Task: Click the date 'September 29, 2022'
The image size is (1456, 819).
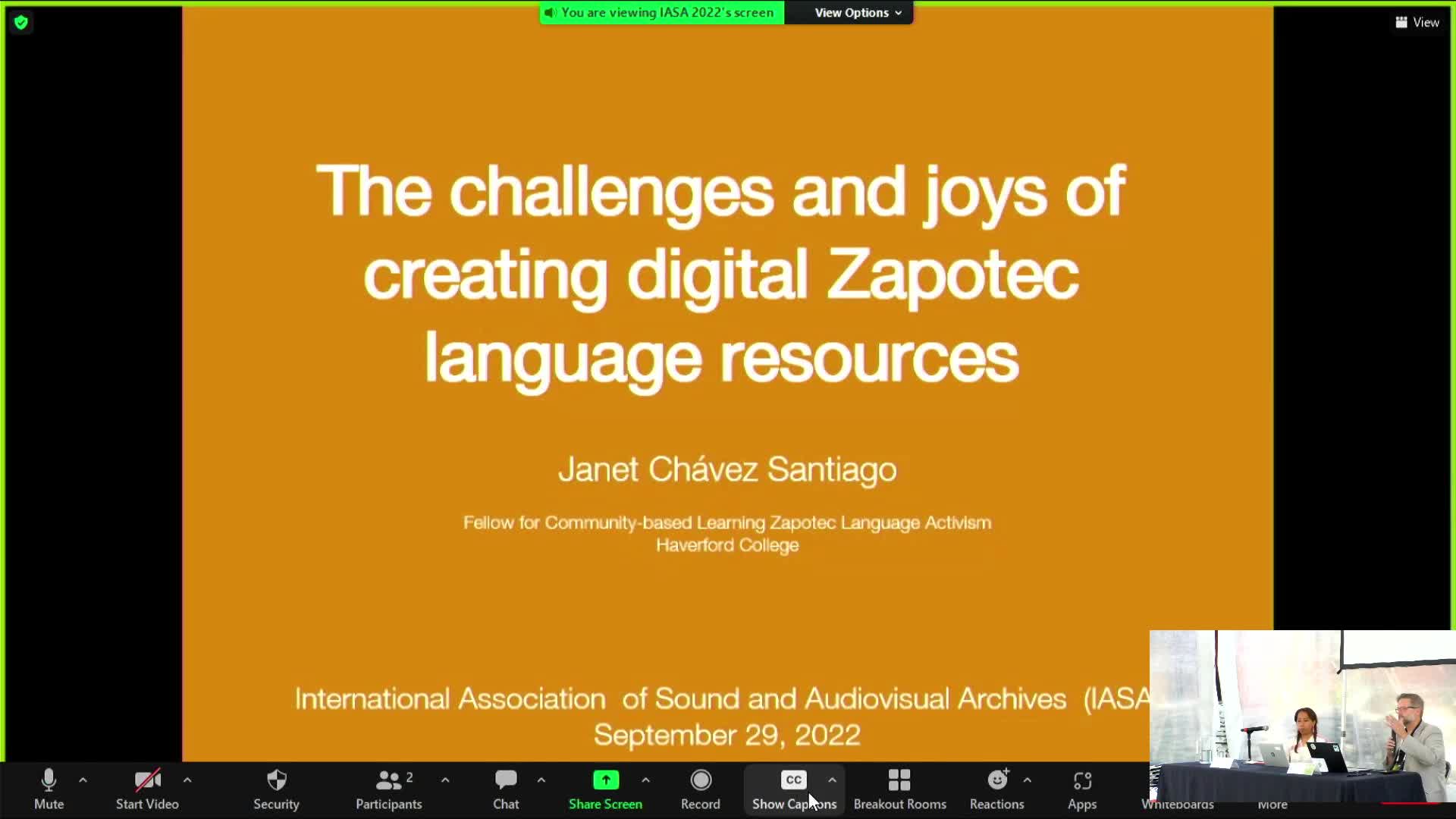Action: (727, 735)
